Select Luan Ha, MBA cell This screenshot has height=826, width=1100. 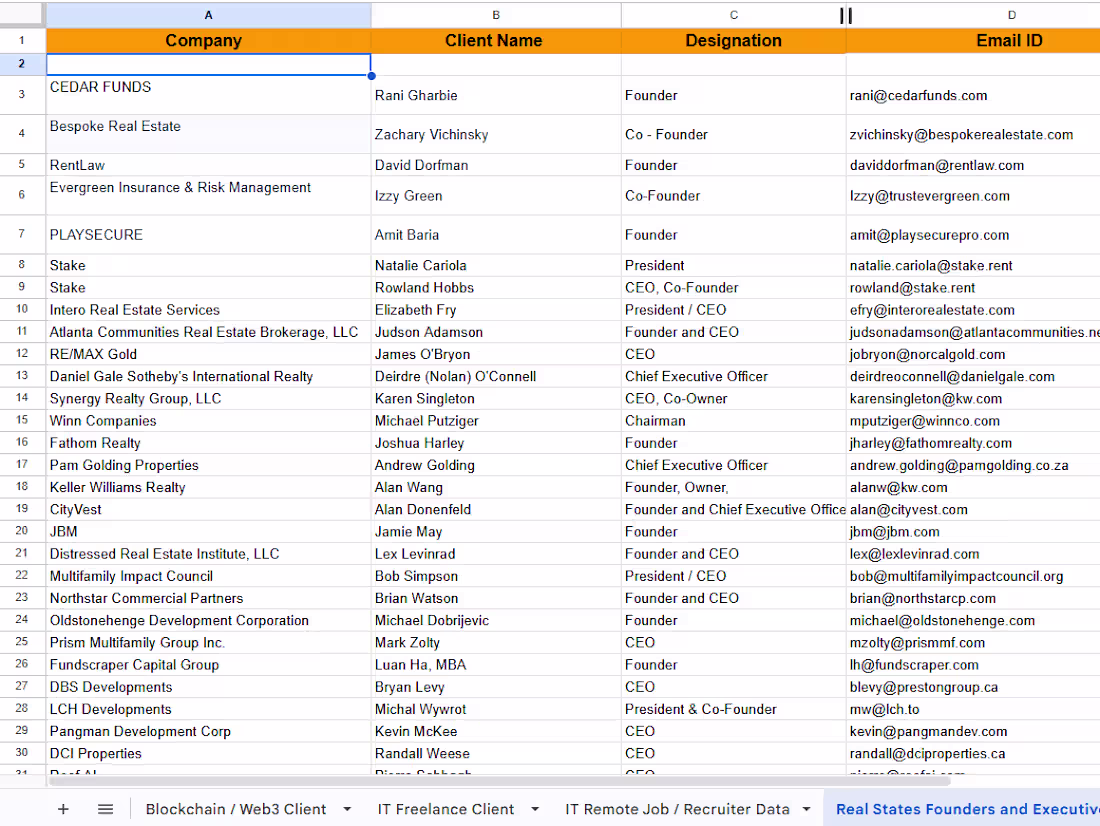coord(496,665)
